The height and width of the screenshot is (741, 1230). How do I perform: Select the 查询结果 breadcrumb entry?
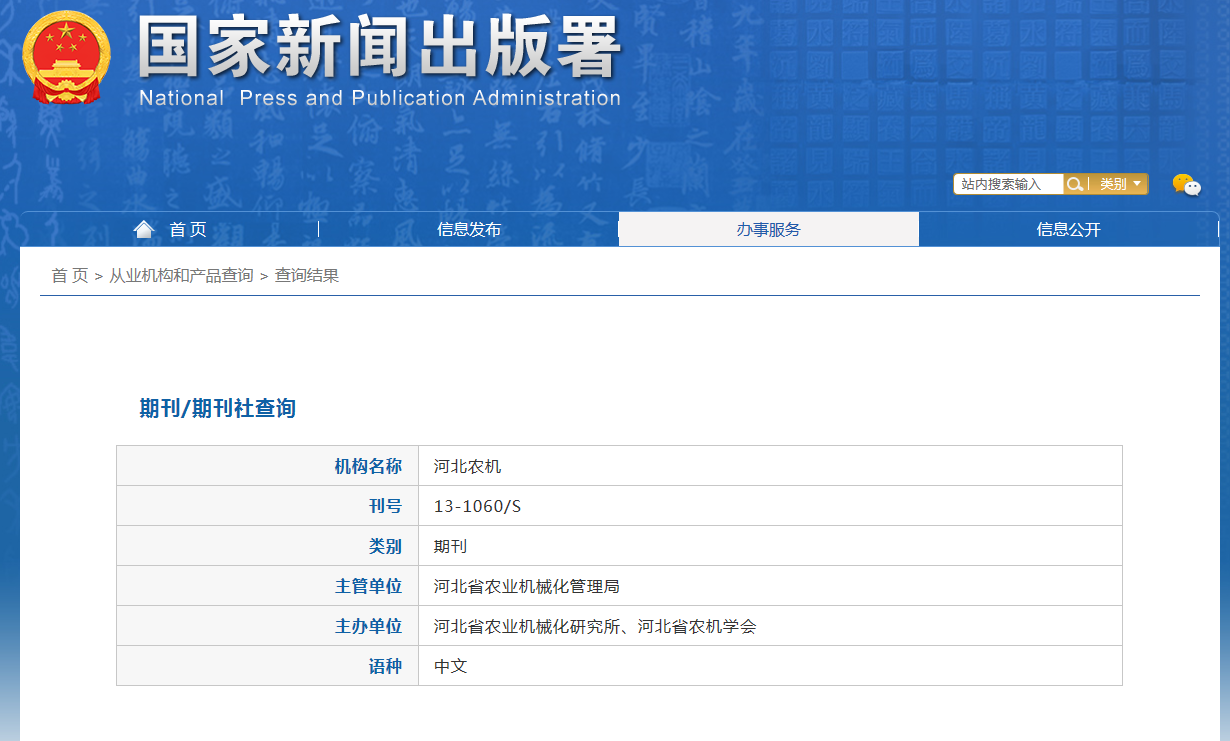pyautogui.click(x=307, y=276)
